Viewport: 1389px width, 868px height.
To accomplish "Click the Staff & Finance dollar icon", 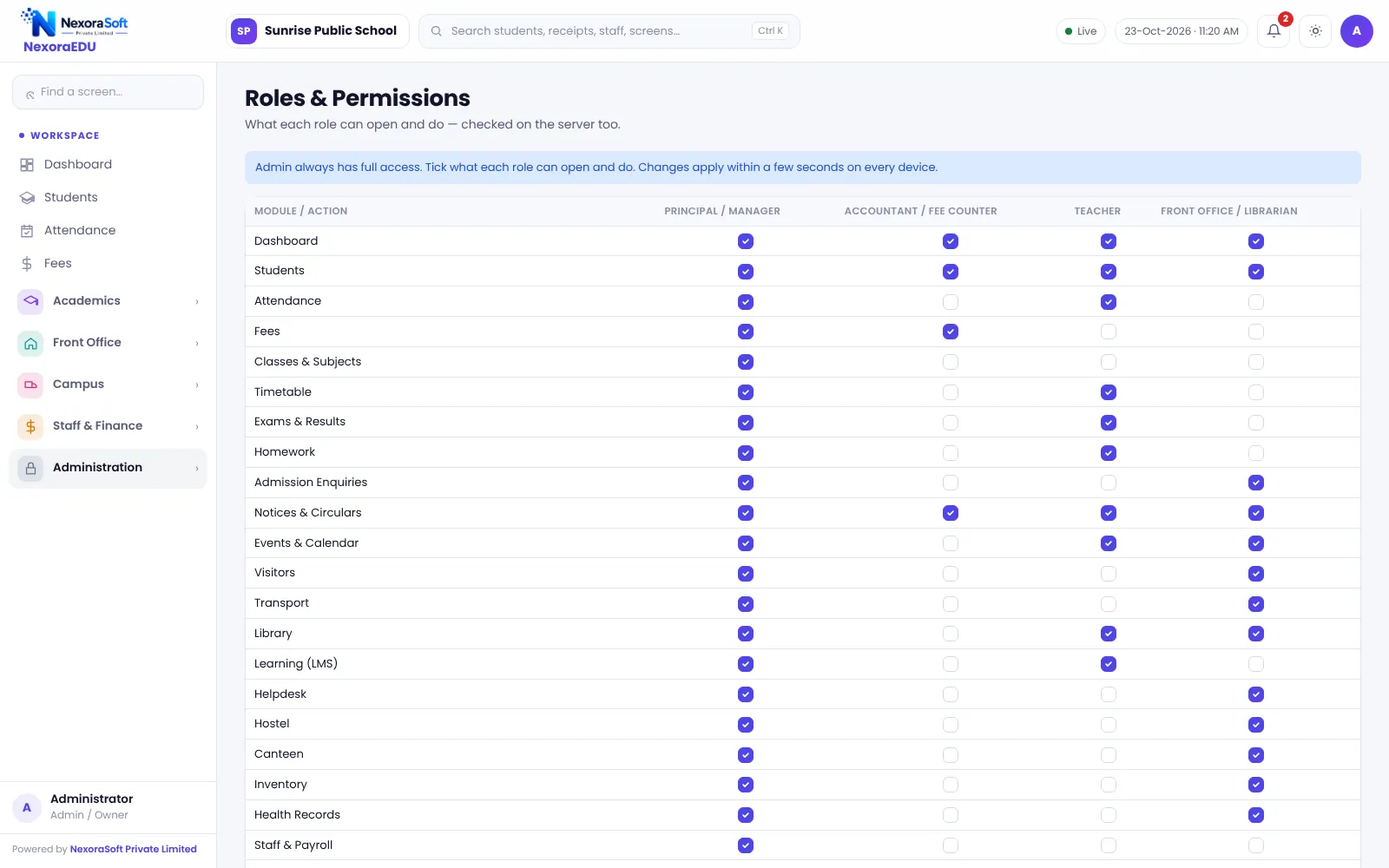I will coord(30,426).
